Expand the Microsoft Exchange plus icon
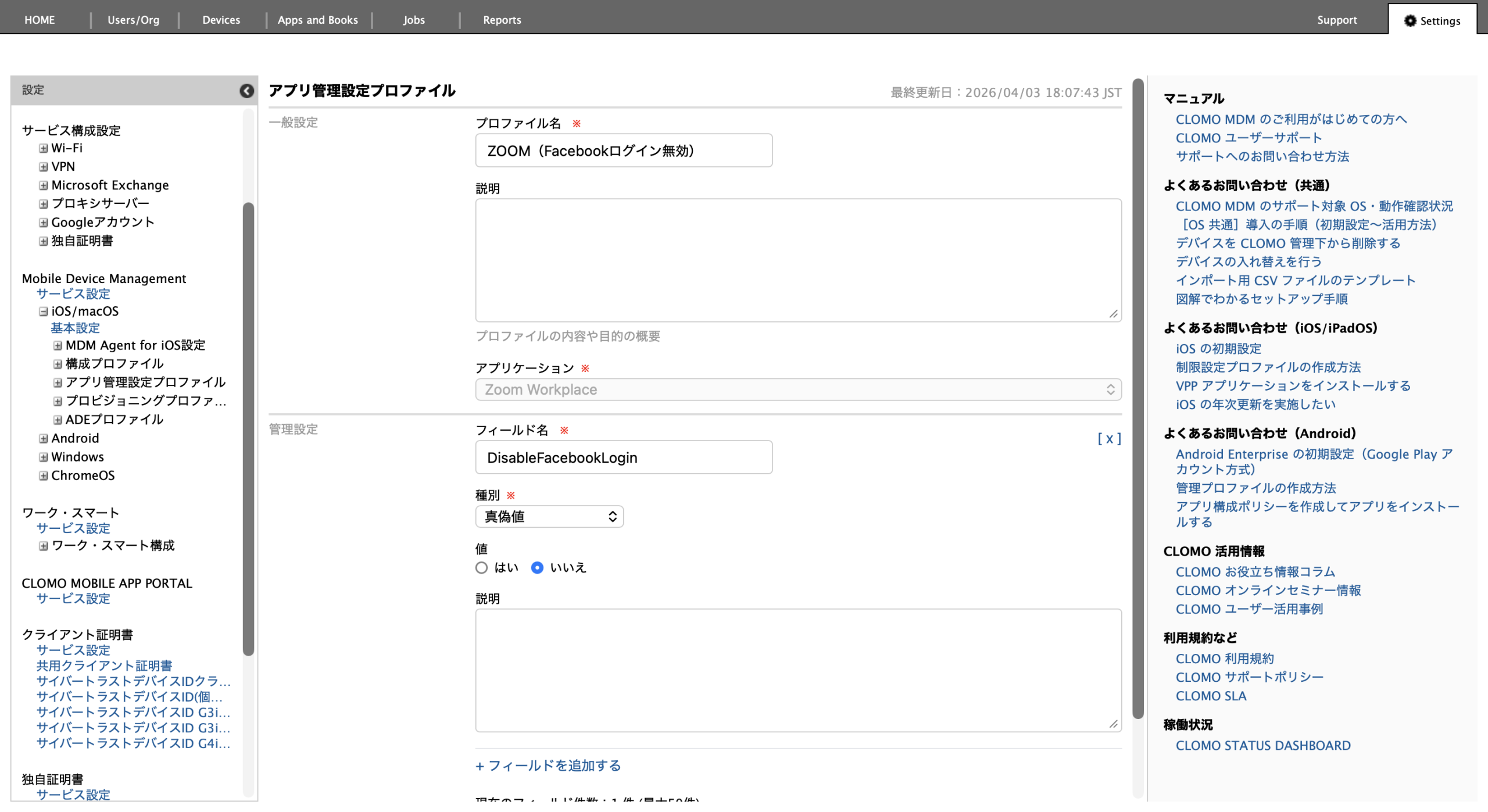This screenshot has width=1488, height=812. click(x=44, y=185)
